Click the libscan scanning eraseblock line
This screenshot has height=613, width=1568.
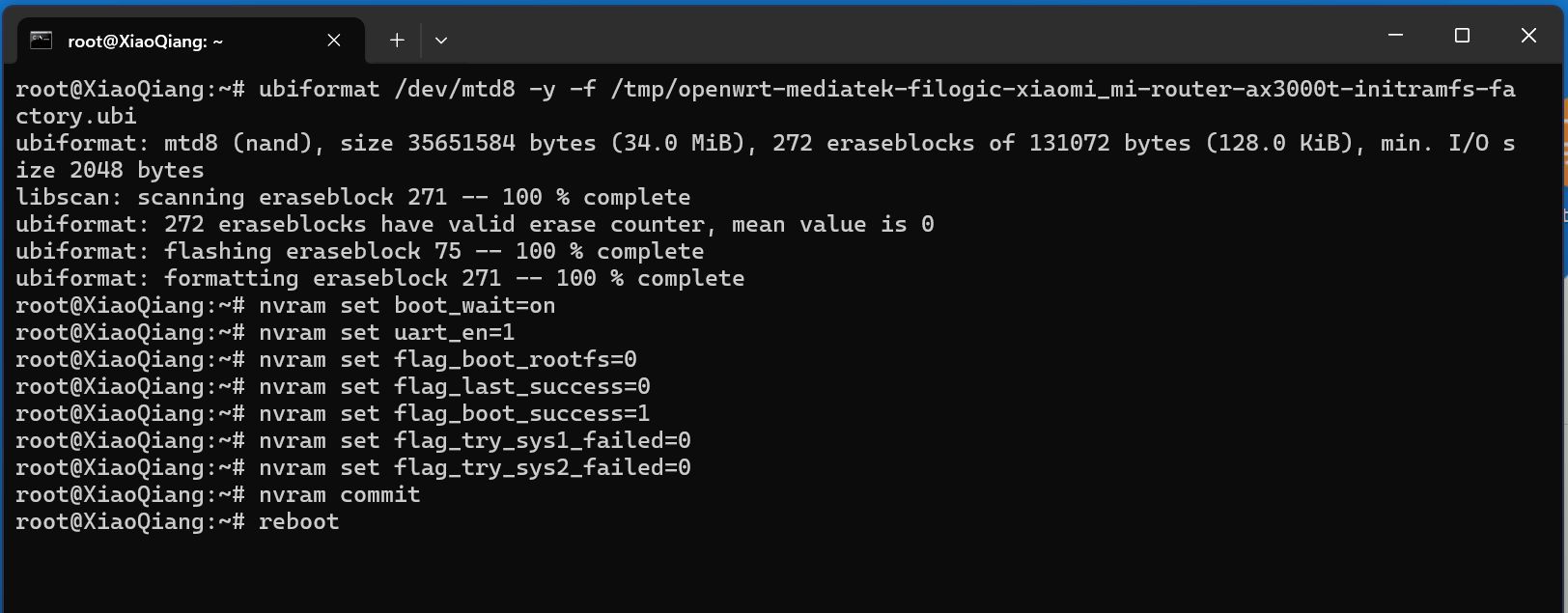(x=353, y=197)
